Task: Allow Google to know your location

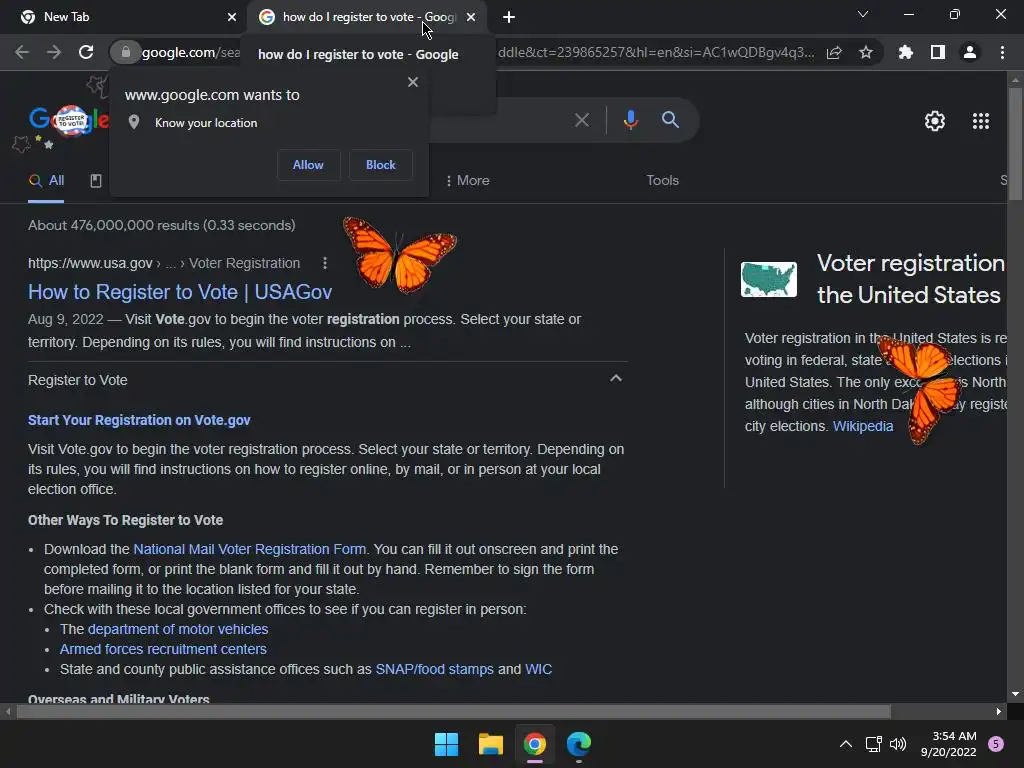Action: tap(308, 165)
